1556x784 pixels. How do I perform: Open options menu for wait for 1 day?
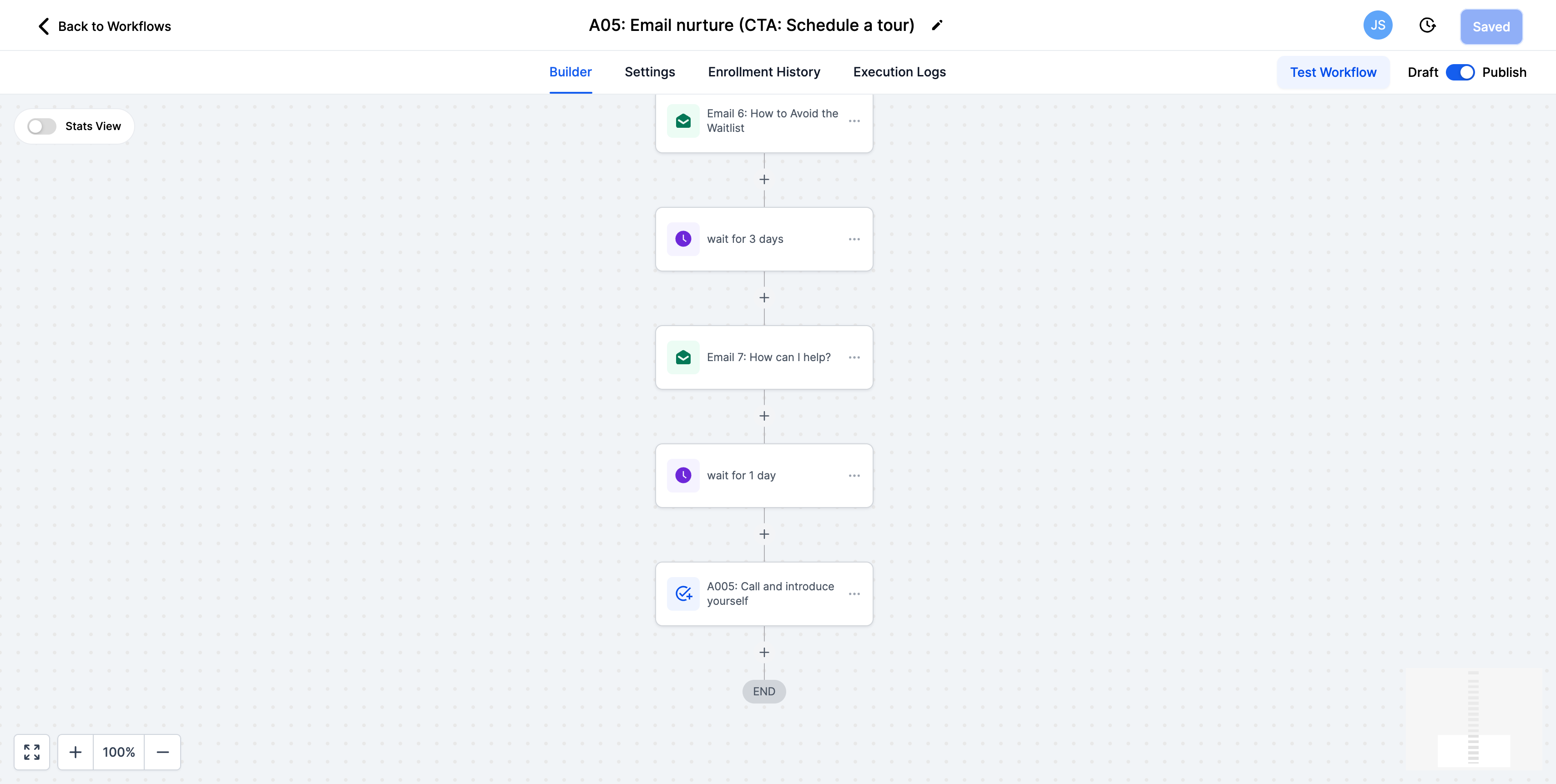click(854, 476)
